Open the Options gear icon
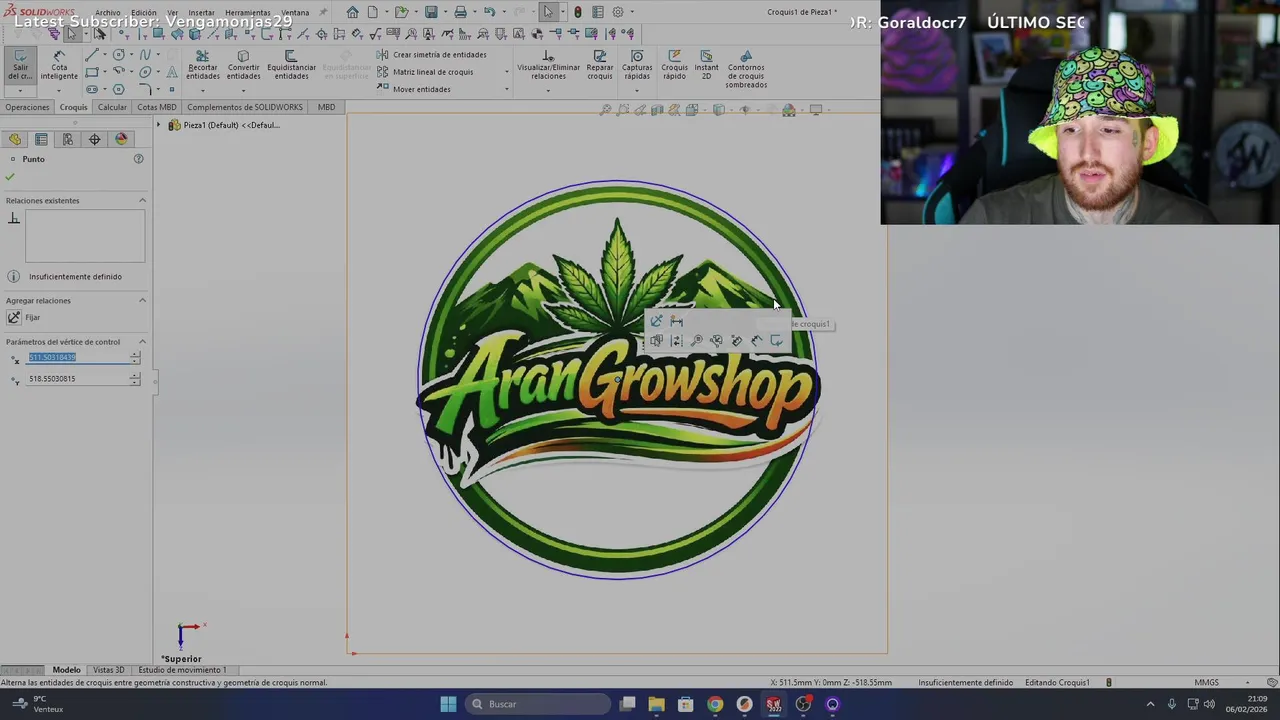The height and width of the screenshot is (720, 1280). pos(618,12)
